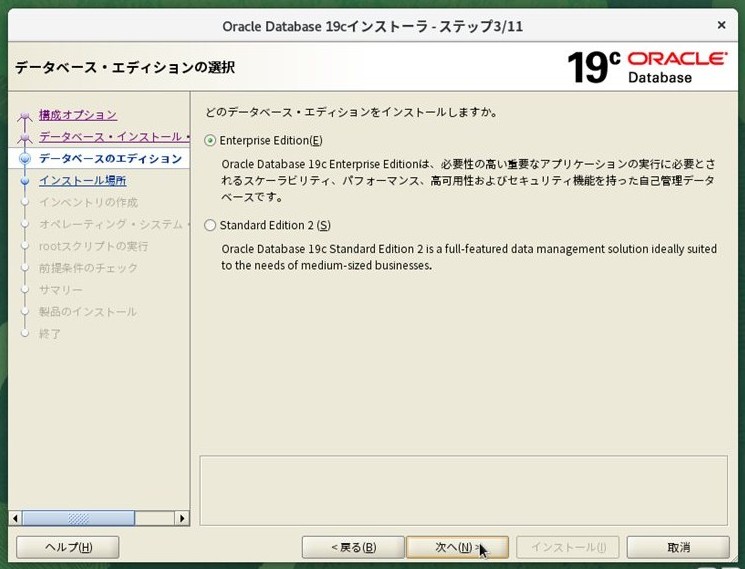Close the Oracle installer window
Viewport: 745px width, 569px height.
pos(721,25)
